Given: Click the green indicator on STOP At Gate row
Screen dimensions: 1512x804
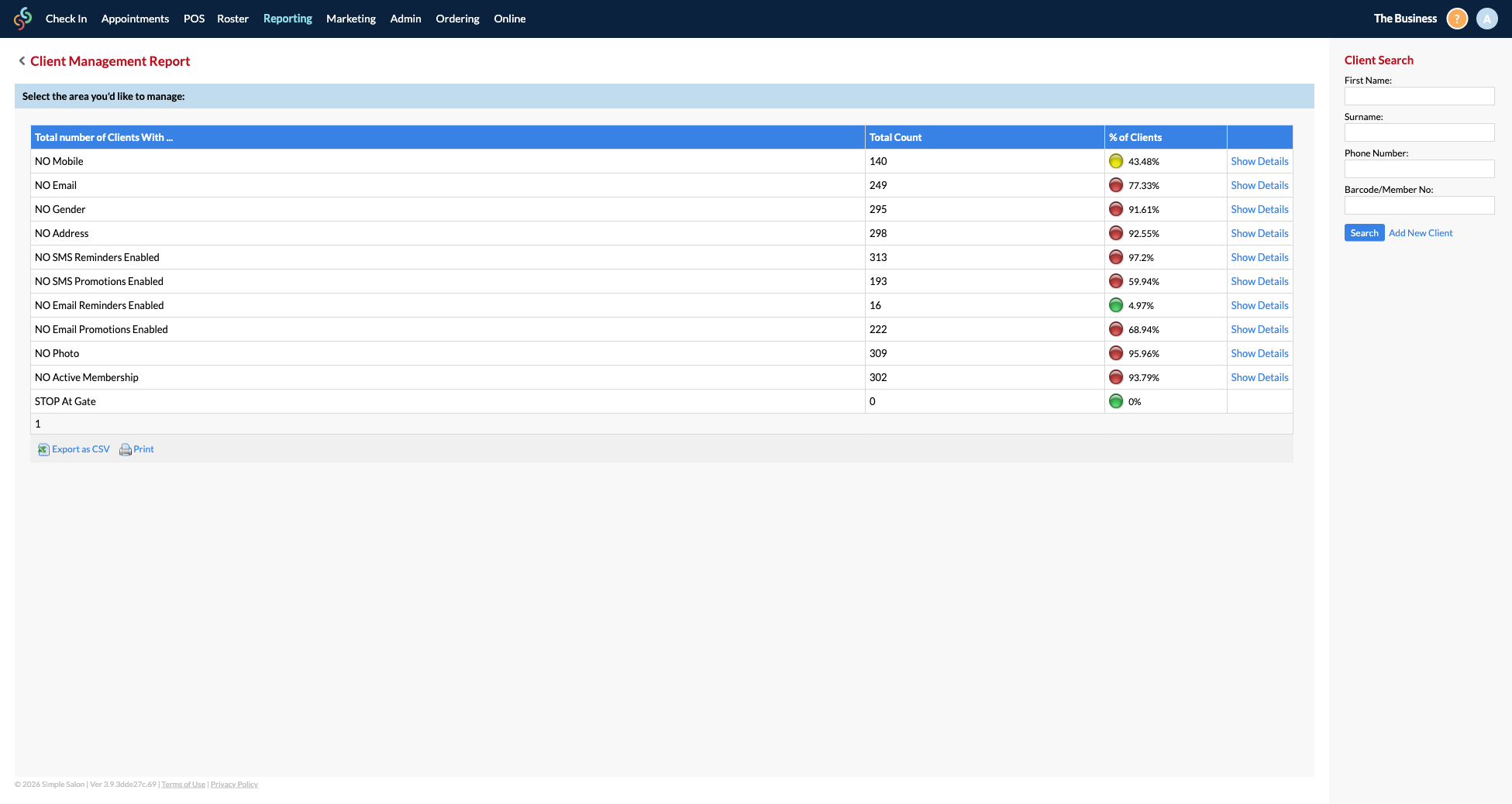Looking at the screenshot, I should pos(1117,401).
